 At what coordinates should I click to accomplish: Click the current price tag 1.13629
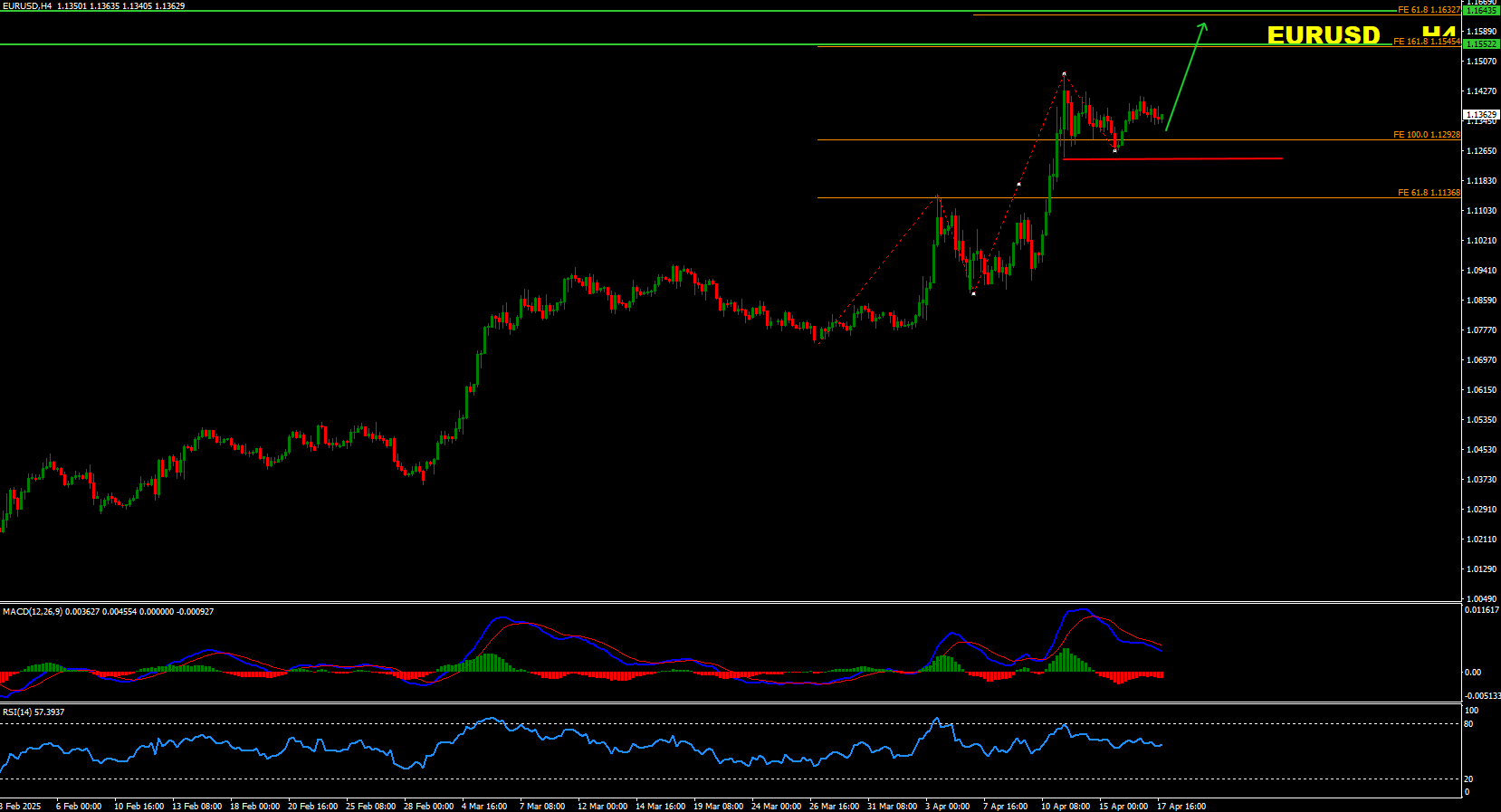[1481, 115]
